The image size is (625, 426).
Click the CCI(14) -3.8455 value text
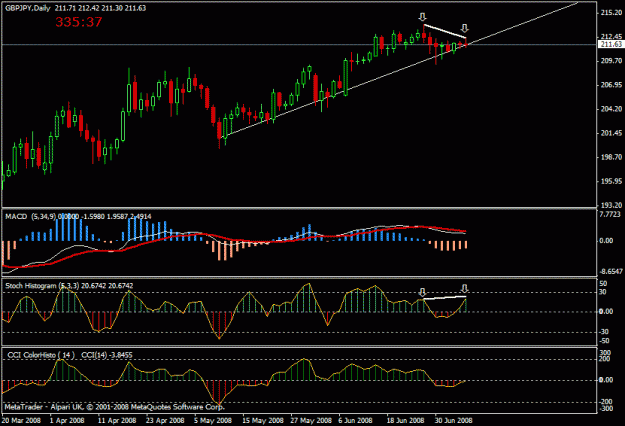pos(107,355)
